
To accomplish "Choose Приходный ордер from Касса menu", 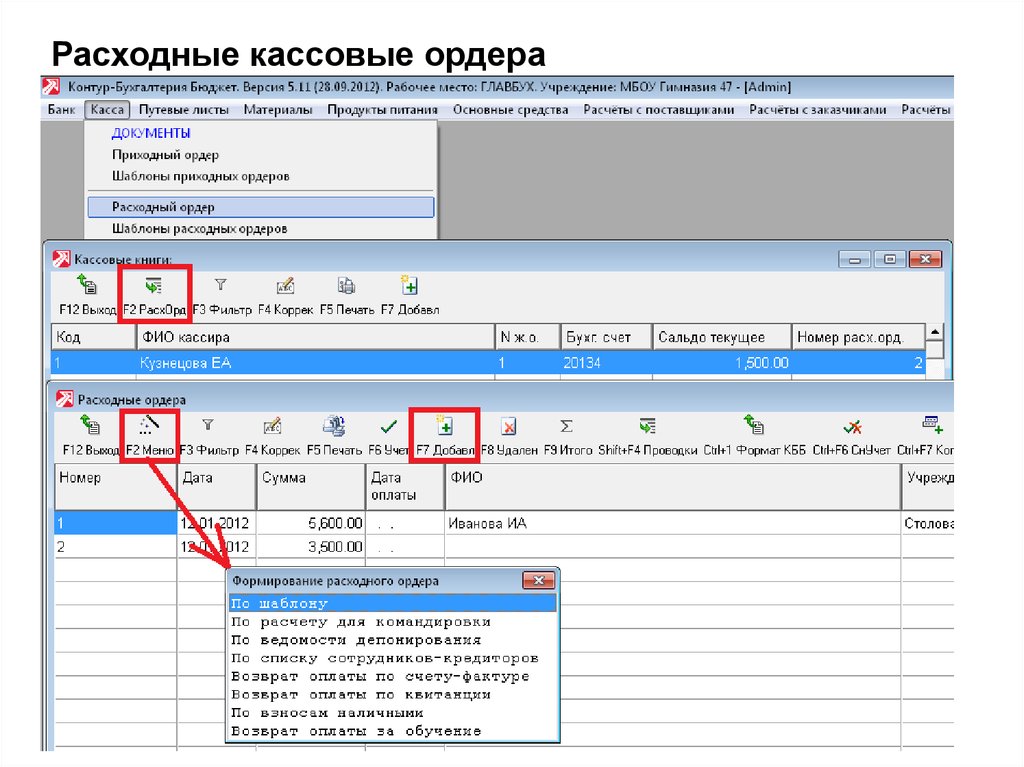I will pos(165,155).
